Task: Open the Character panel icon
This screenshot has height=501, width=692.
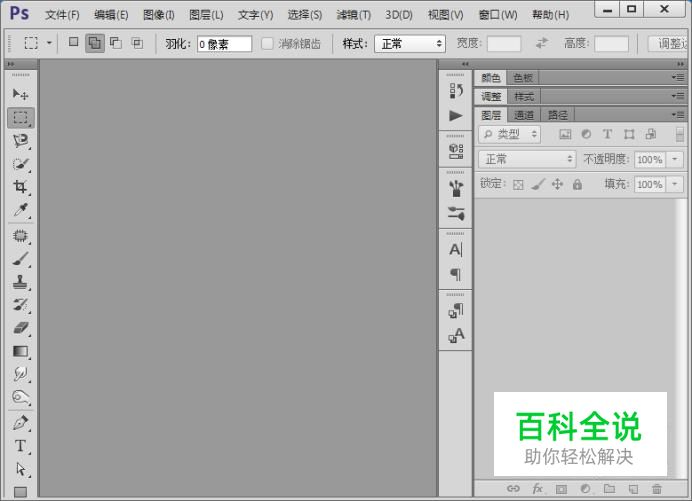Action: click(455, 250)
